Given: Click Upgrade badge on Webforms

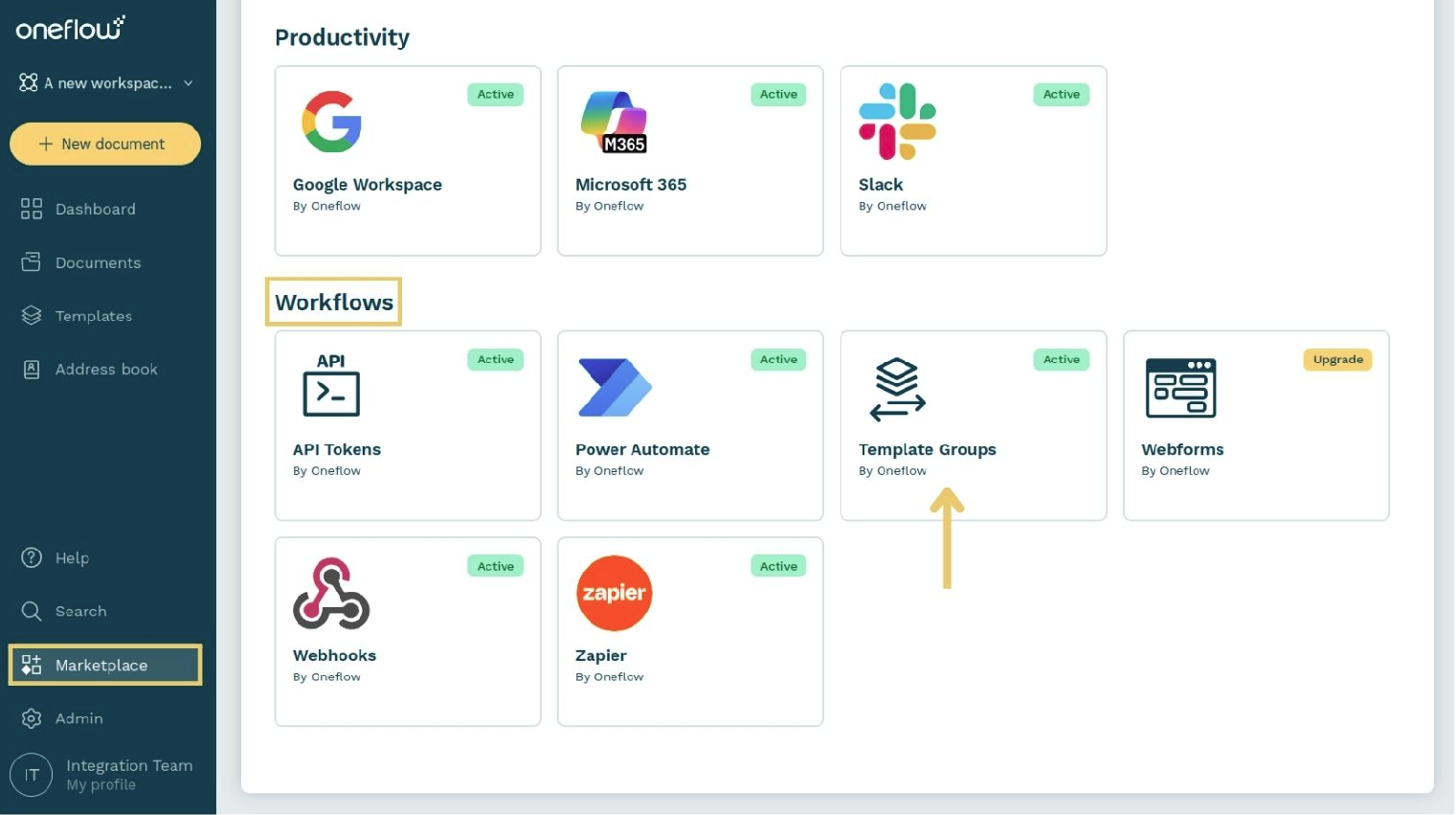Looking at the screenshot, I should pyautogui.click(x=1337, y=359).
